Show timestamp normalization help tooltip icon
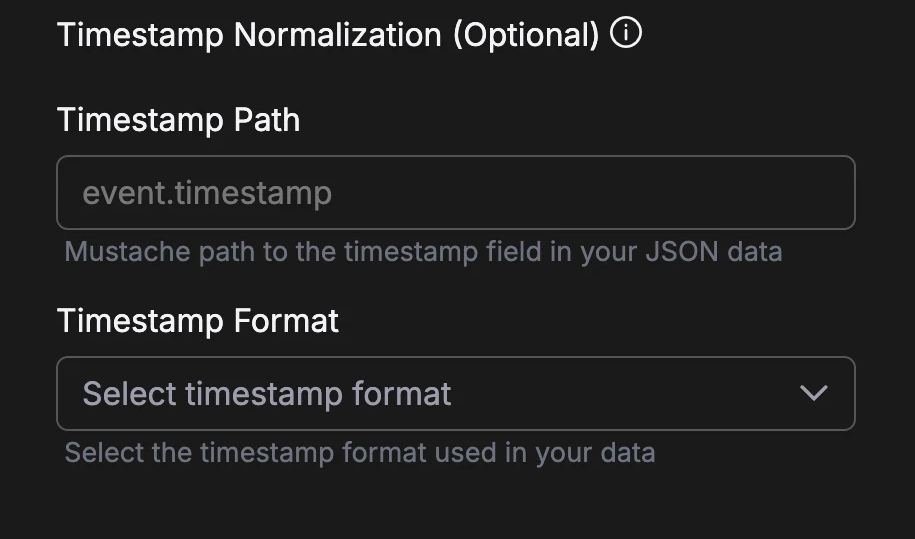 (x=626, y=34)
